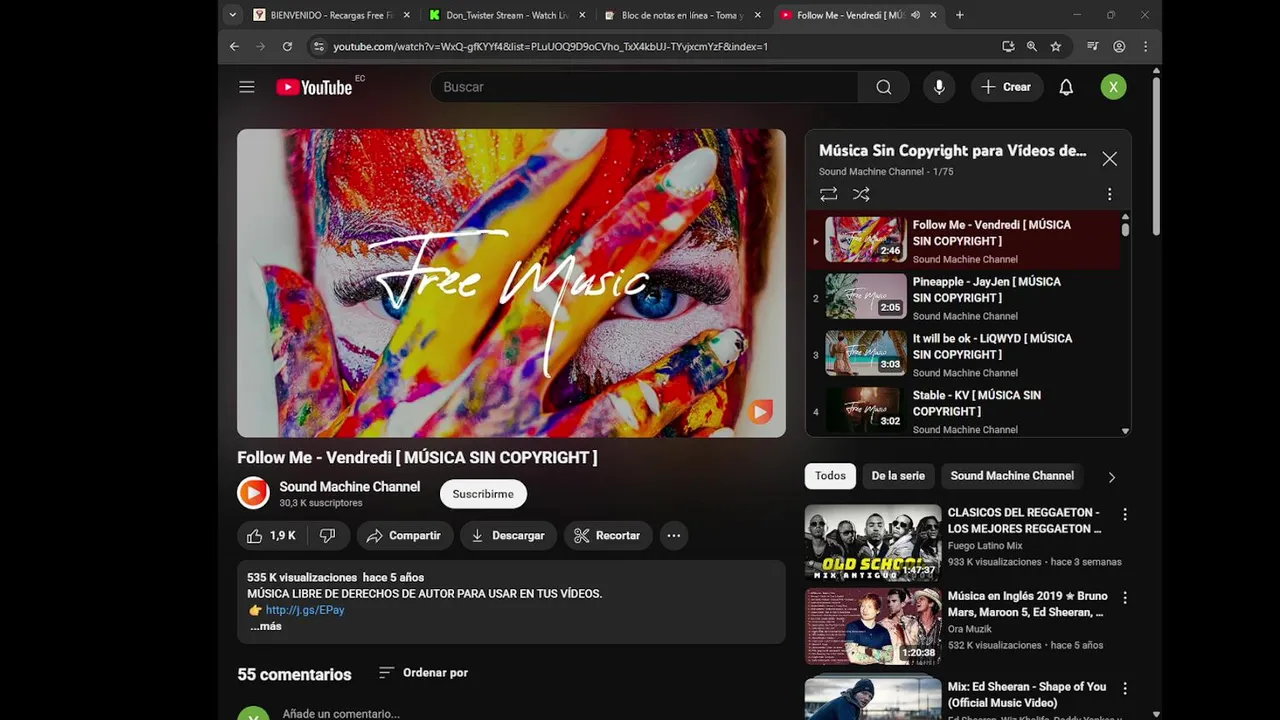
Task: Switch to the Don_Twister Stream tab
Action: tap(507, 15)
